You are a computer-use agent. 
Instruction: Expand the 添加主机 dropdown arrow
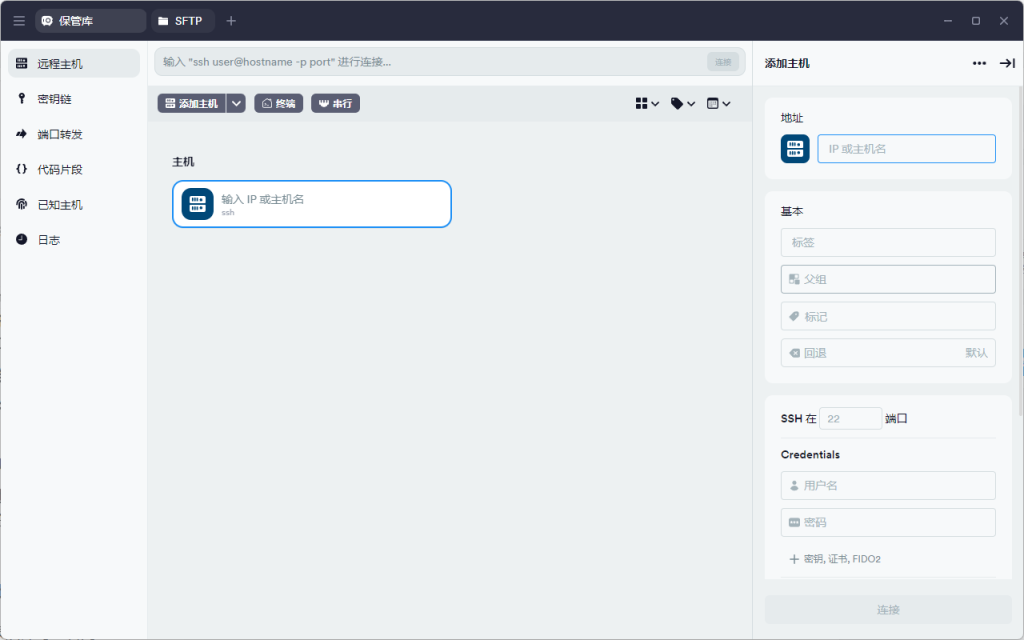(236, 103)
